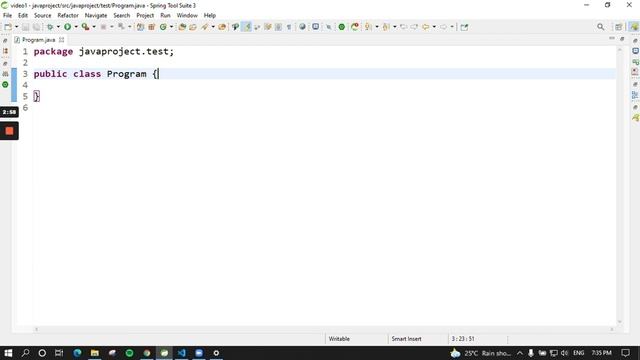
Task: Open the Debug dropdown arrow
Action: (x=58, y=27)
